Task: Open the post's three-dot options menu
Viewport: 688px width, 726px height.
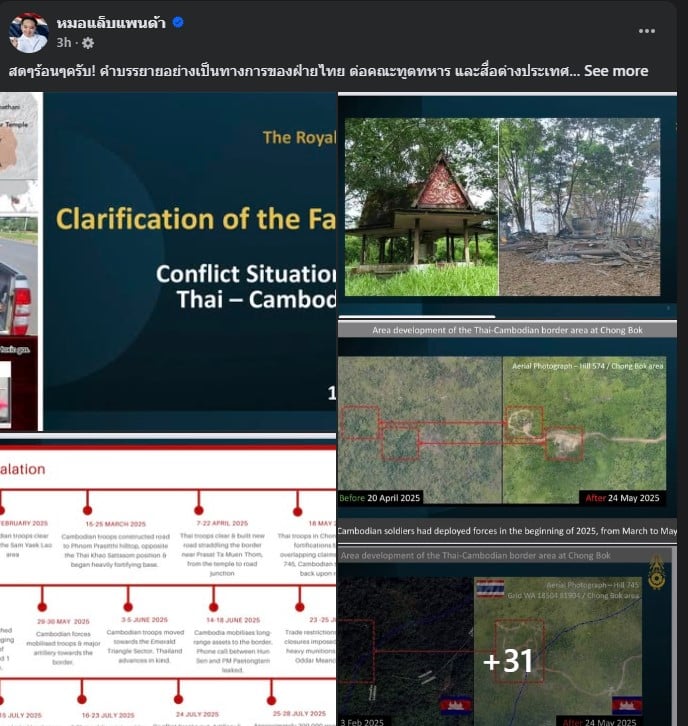Action: click(x=646, y=31)
